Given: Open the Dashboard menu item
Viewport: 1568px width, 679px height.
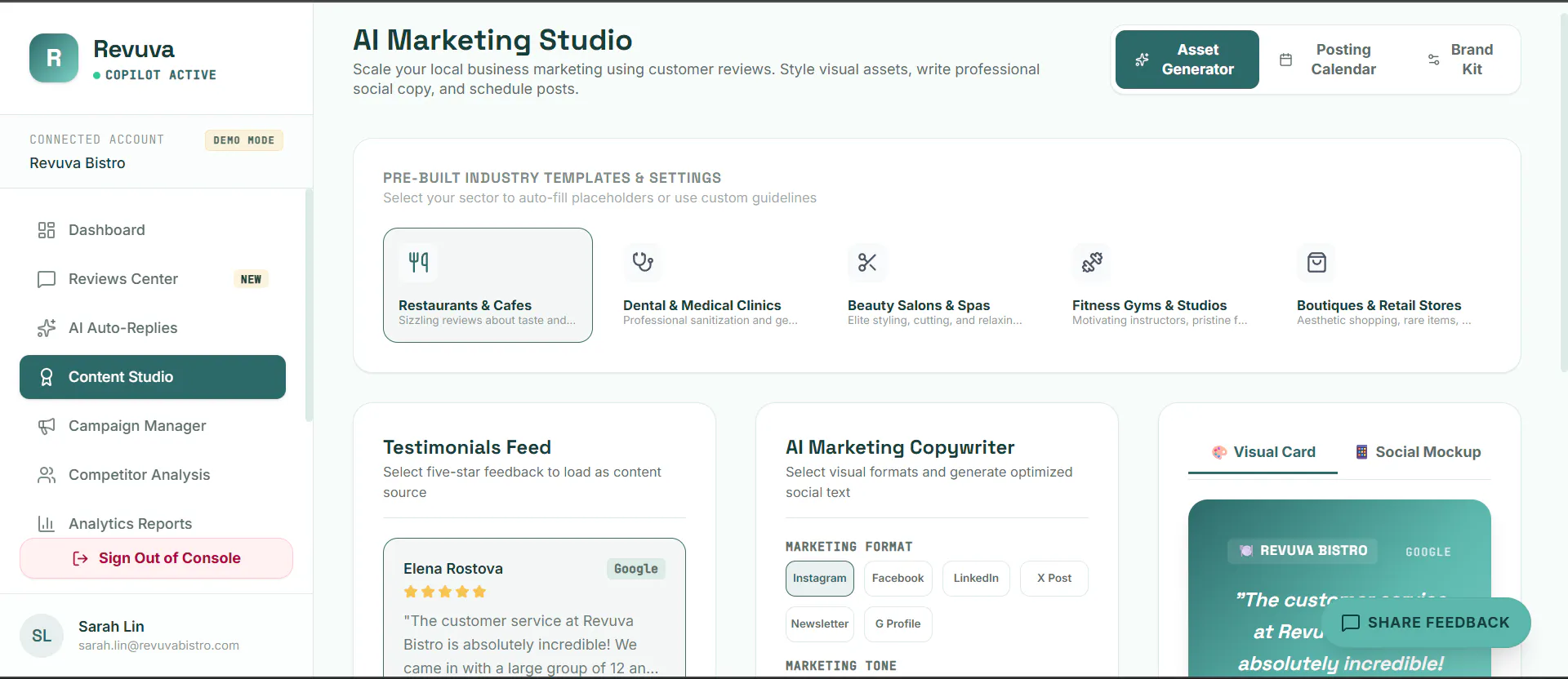Looking at the screenshot, I should point(153,230).
